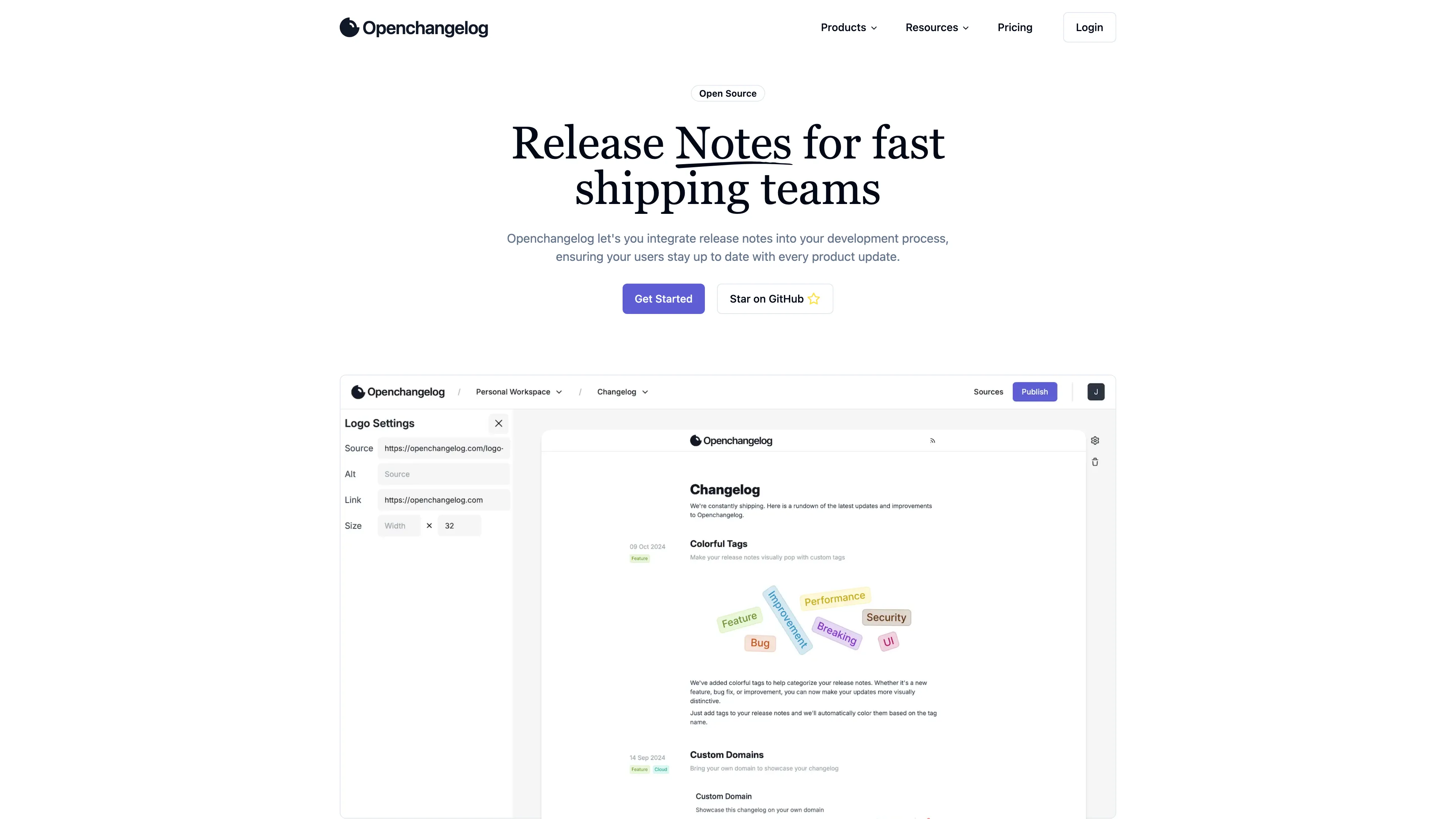Expand the Changelog dropdown menu
The width and height of the screenshot is (1456, 819).
[622, 391]
